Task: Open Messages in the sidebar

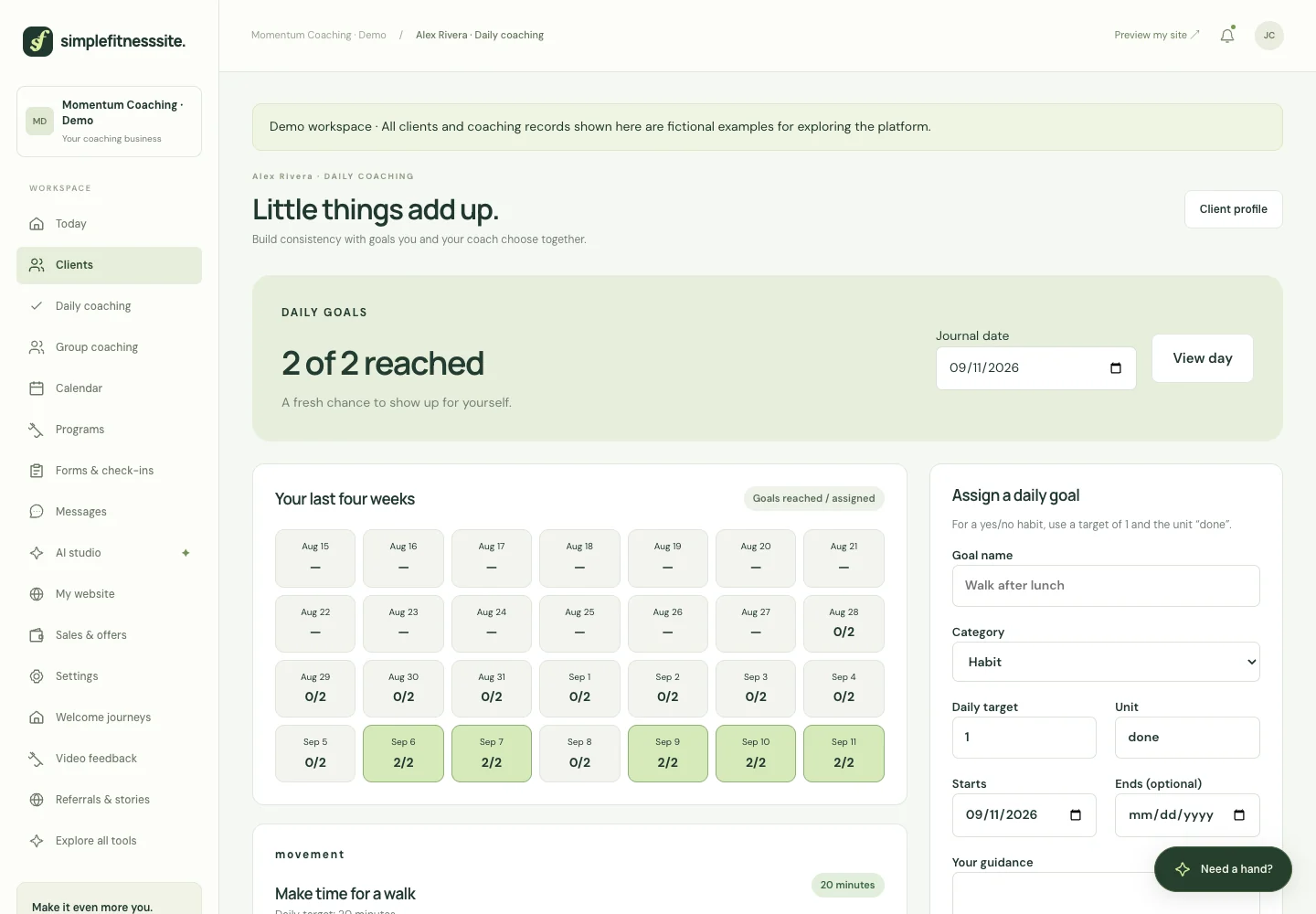Action: click(109, 512)
